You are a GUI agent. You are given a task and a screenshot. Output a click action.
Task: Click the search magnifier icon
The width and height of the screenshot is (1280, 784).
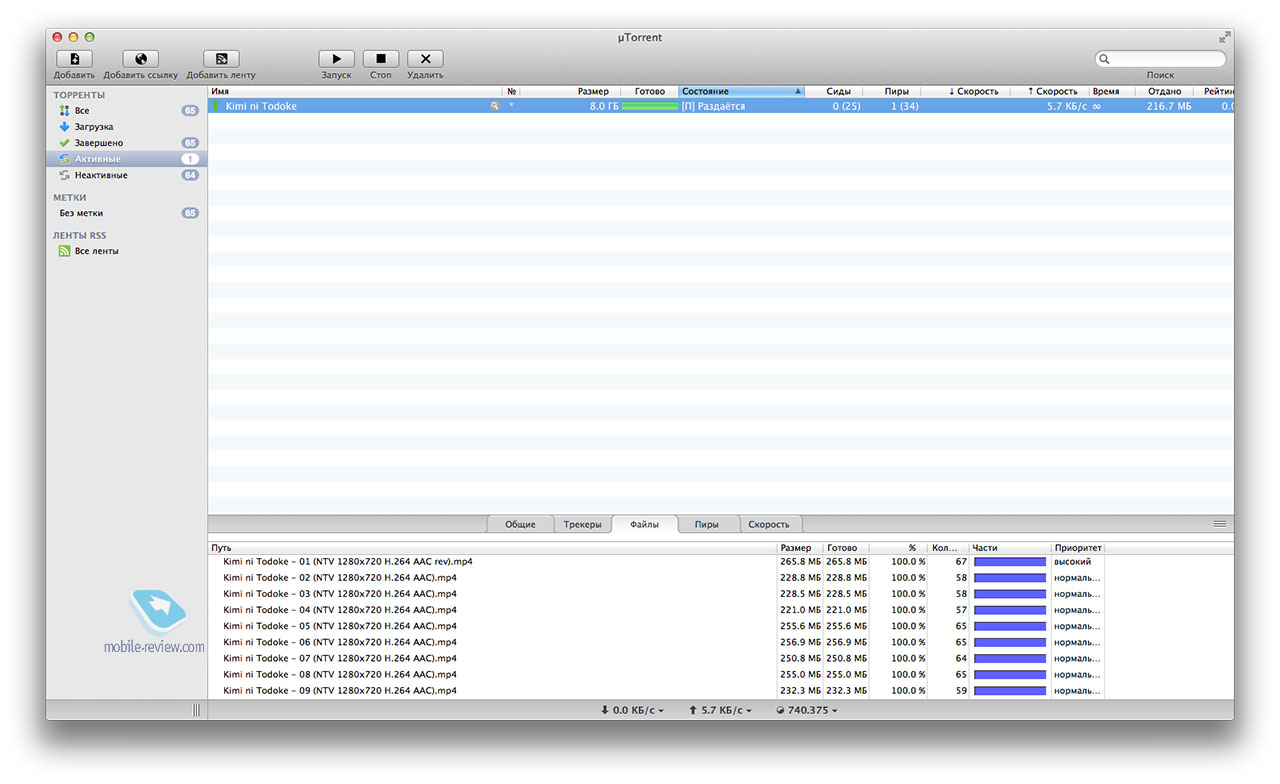click(1105, 59)
